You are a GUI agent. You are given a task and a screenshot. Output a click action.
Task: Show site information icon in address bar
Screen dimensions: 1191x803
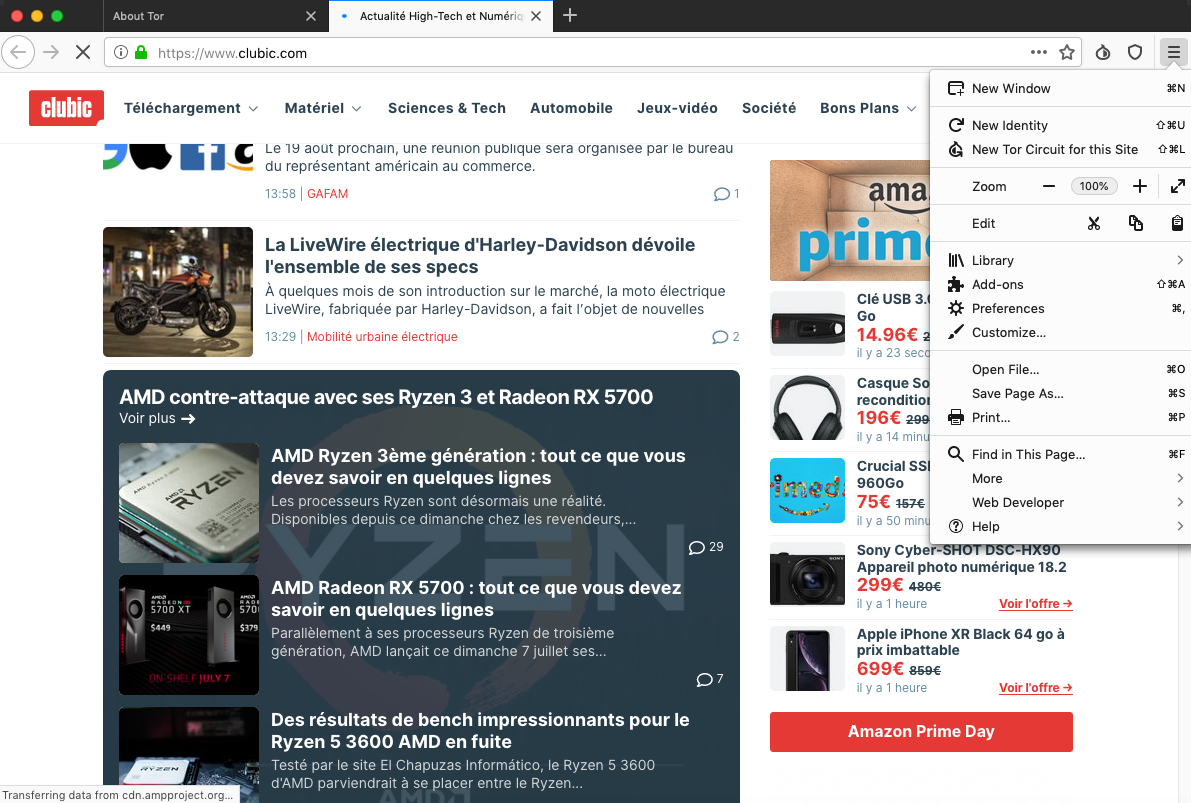(121, 52)
